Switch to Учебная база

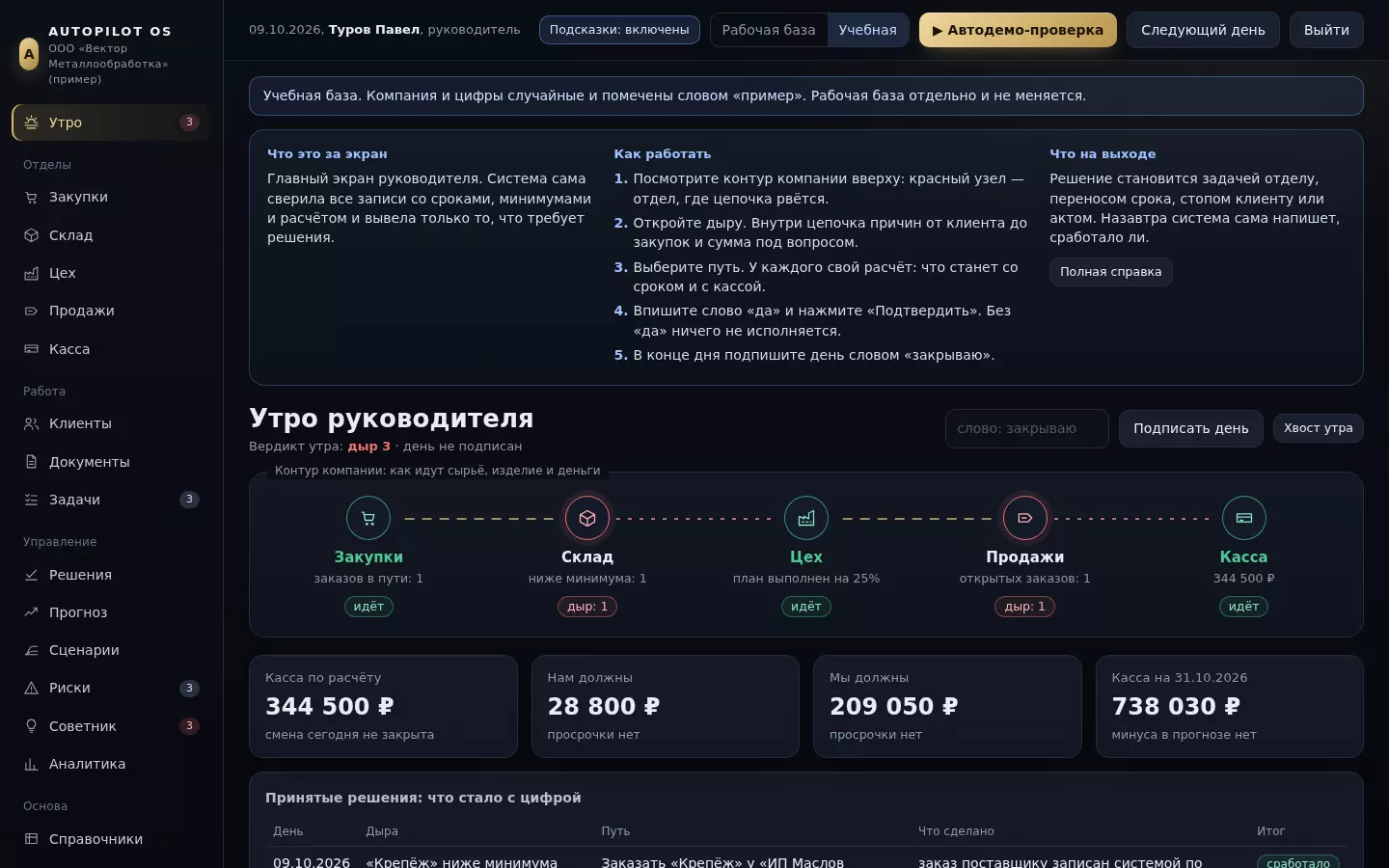[867, 30]
